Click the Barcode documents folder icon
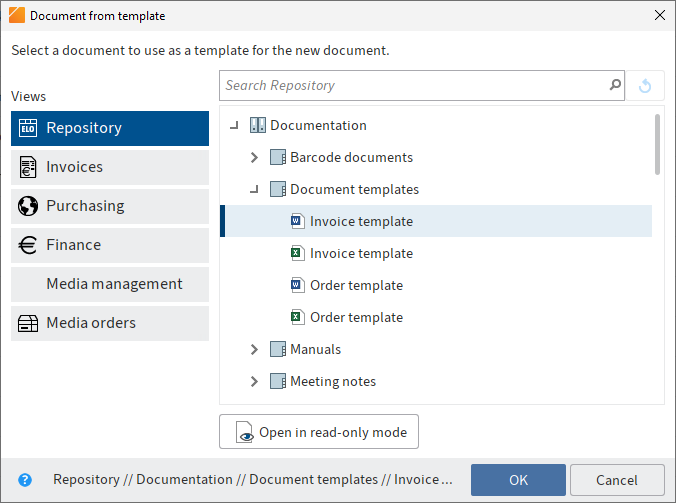 (278, 157)
